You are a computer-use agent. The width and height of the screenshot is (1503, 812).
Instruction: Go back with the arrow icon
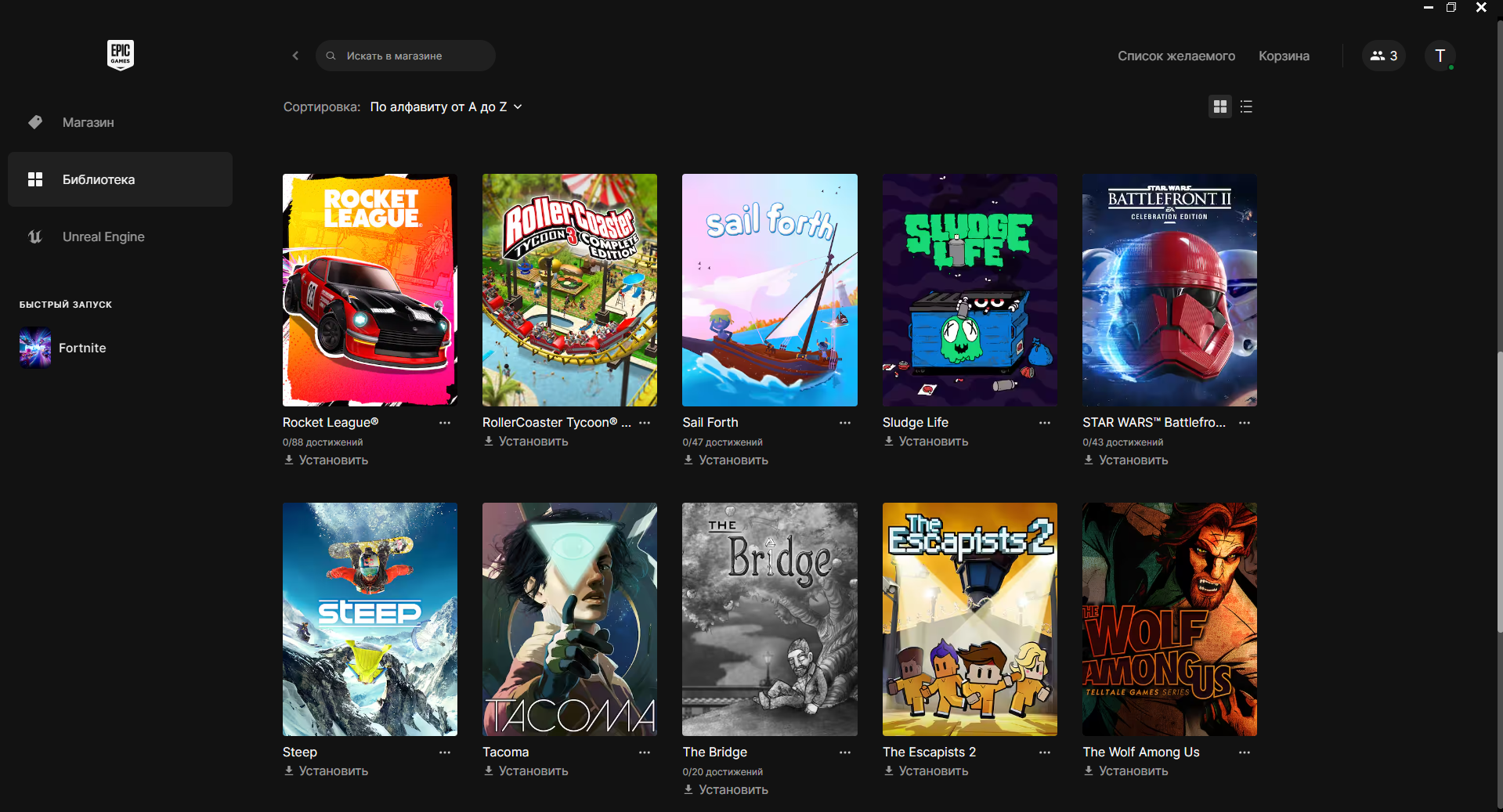pos(295,56)
